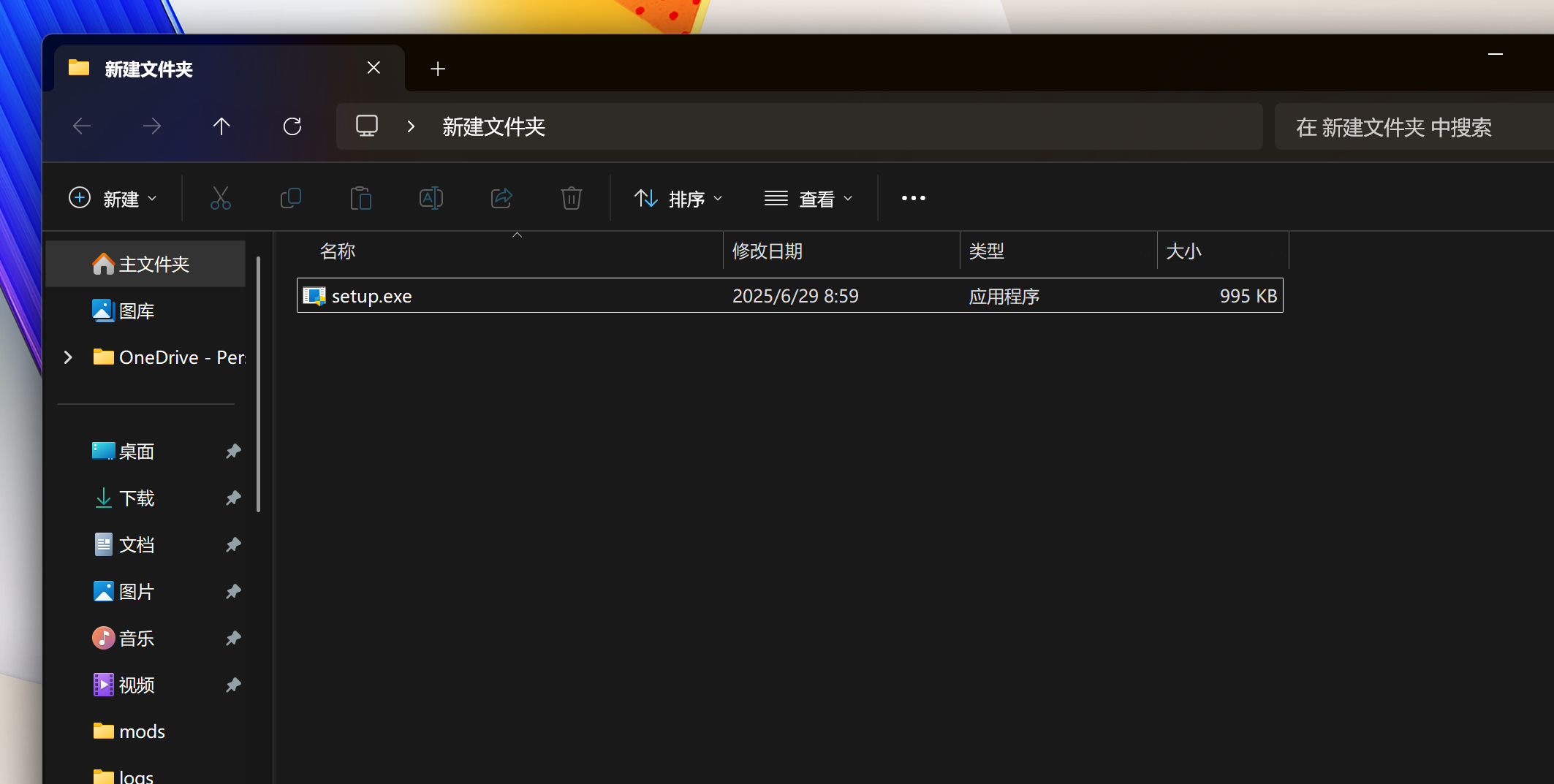Image resolution: width=1554 pixels, height=784 pixels.
Task: Open 主文件夹 in sidebar
Action: (145, 264)
